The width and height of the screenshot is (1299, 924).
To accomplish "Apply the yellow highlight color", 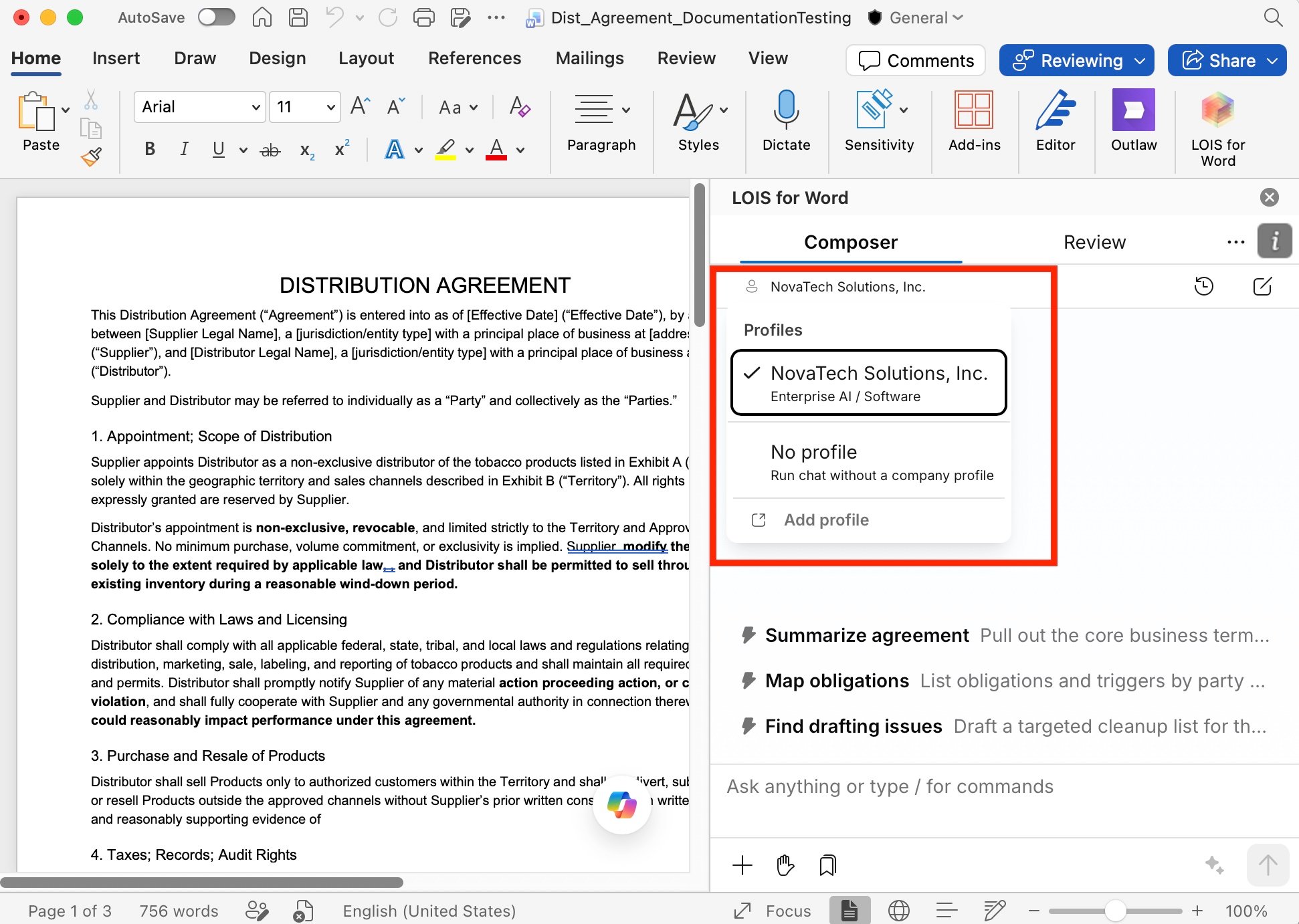I will (445, 149).
